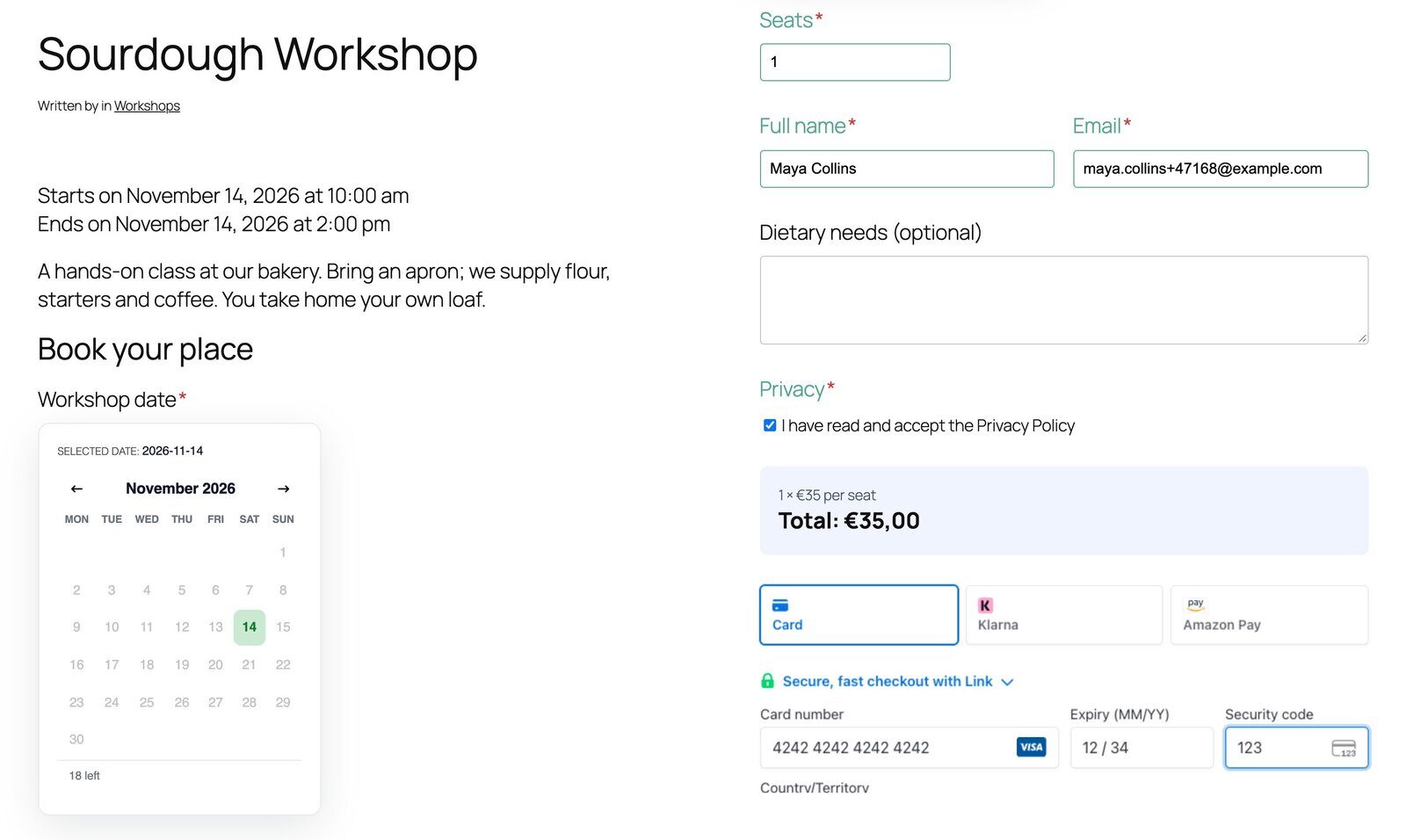Toggle the Privacy Policy acceptance checkbox

point(770,425)
